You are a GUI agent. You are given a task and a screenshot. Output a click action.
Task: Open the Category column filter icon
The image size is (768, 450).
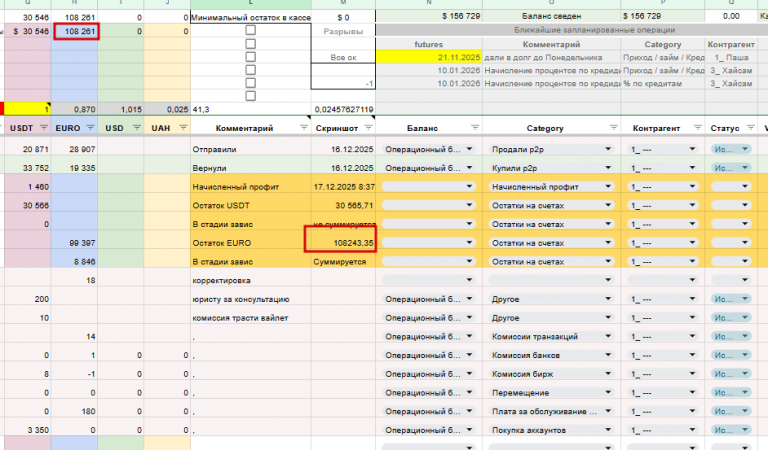tap(613, 128)
